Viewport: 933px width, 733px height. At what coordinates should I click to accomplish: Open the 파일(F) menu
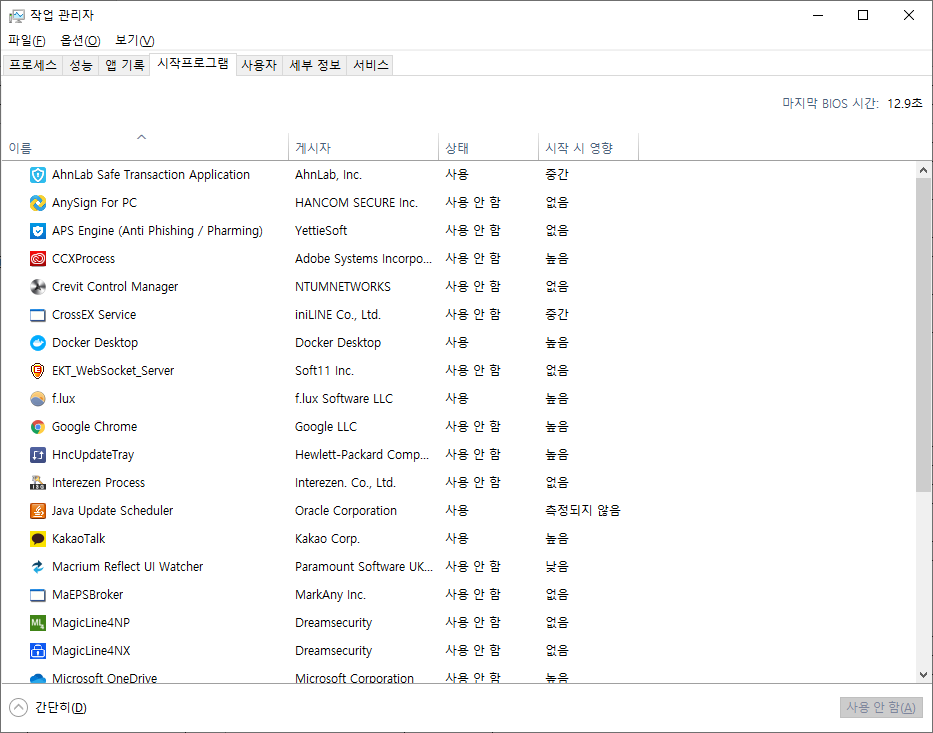pos(27,40)
